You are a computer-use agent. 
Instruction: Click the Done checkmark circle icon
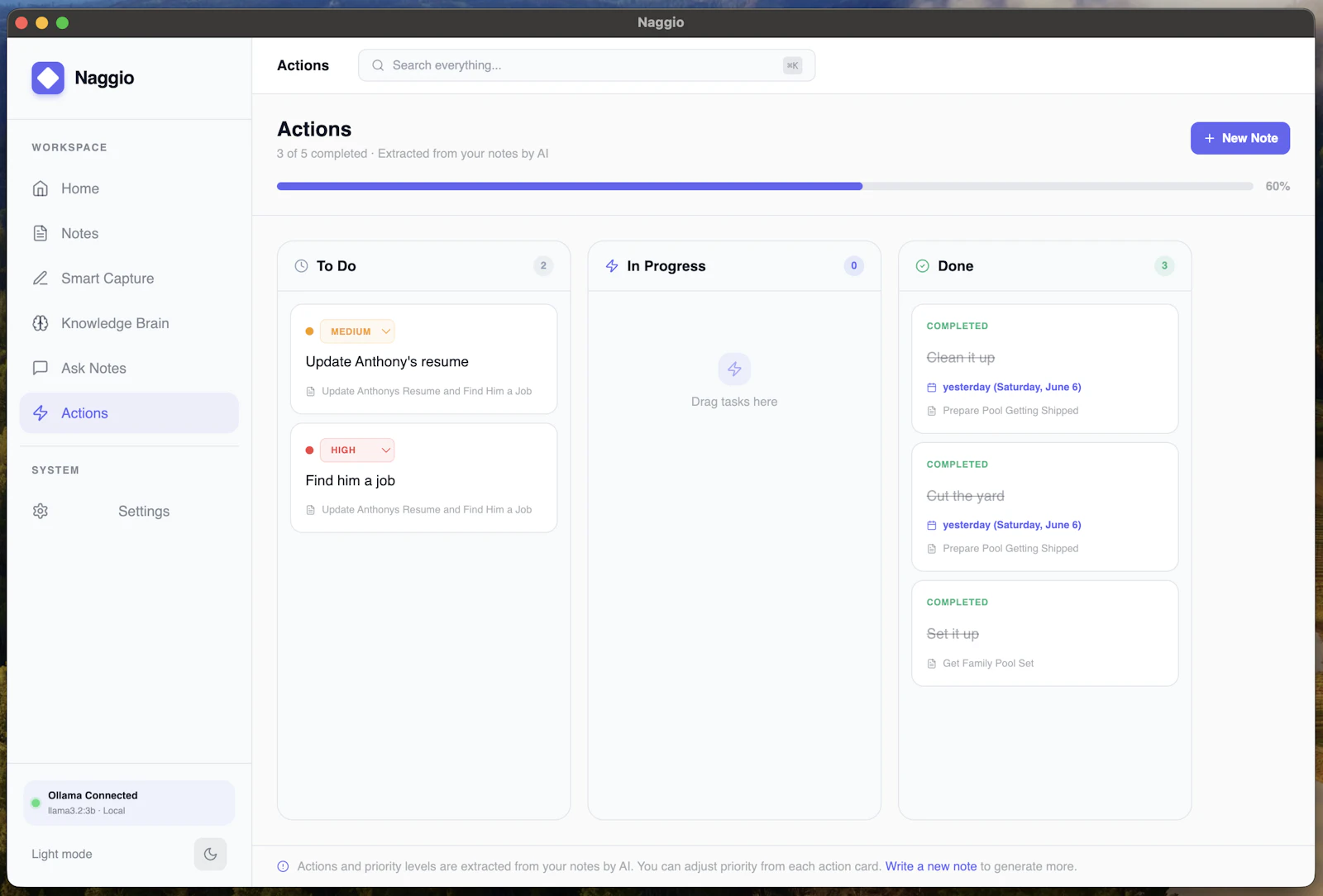coord(923,266)
